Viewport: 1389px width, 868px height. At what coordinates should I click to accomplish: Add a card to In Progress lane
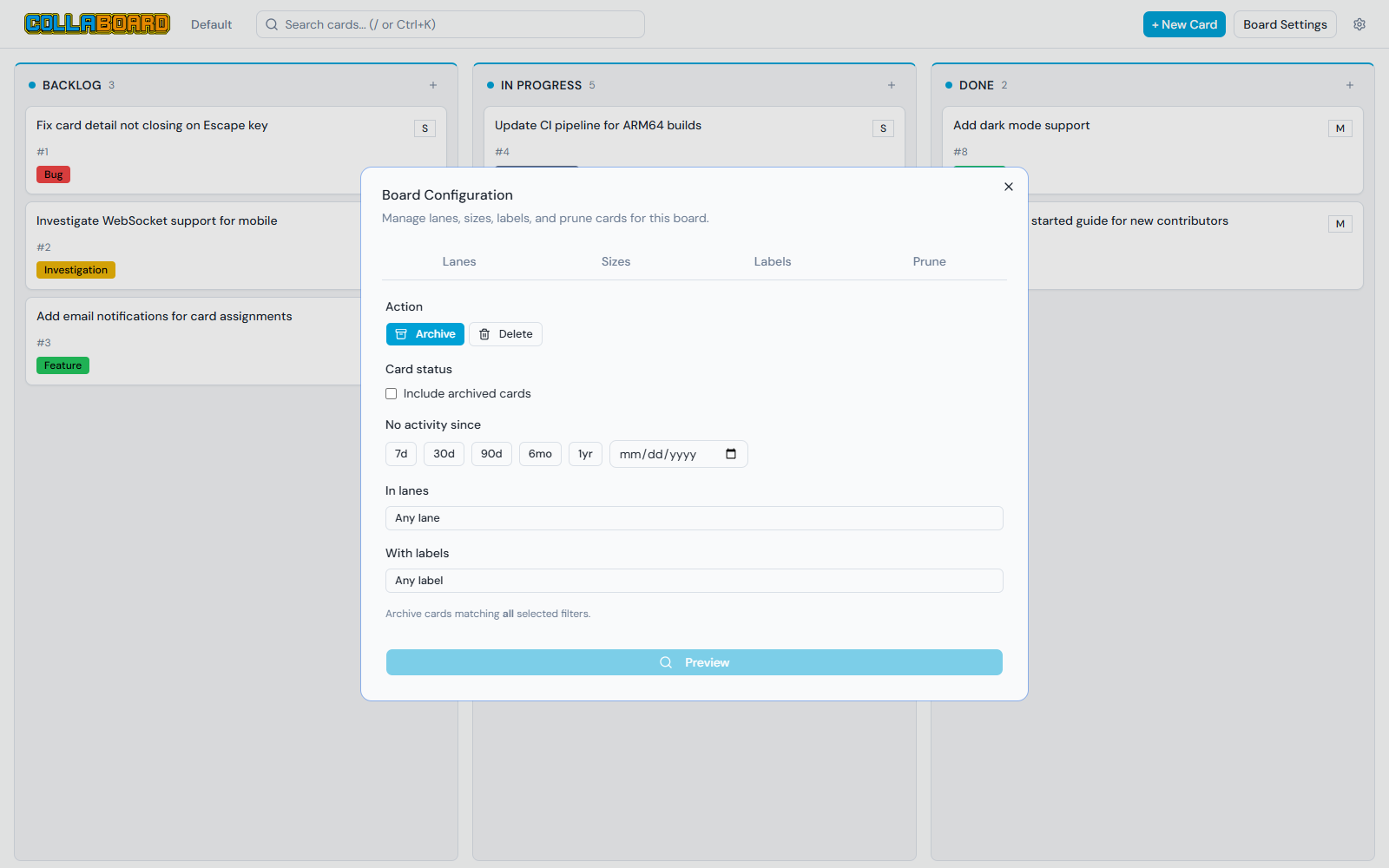pyautogui.click(x=892, y=85)
